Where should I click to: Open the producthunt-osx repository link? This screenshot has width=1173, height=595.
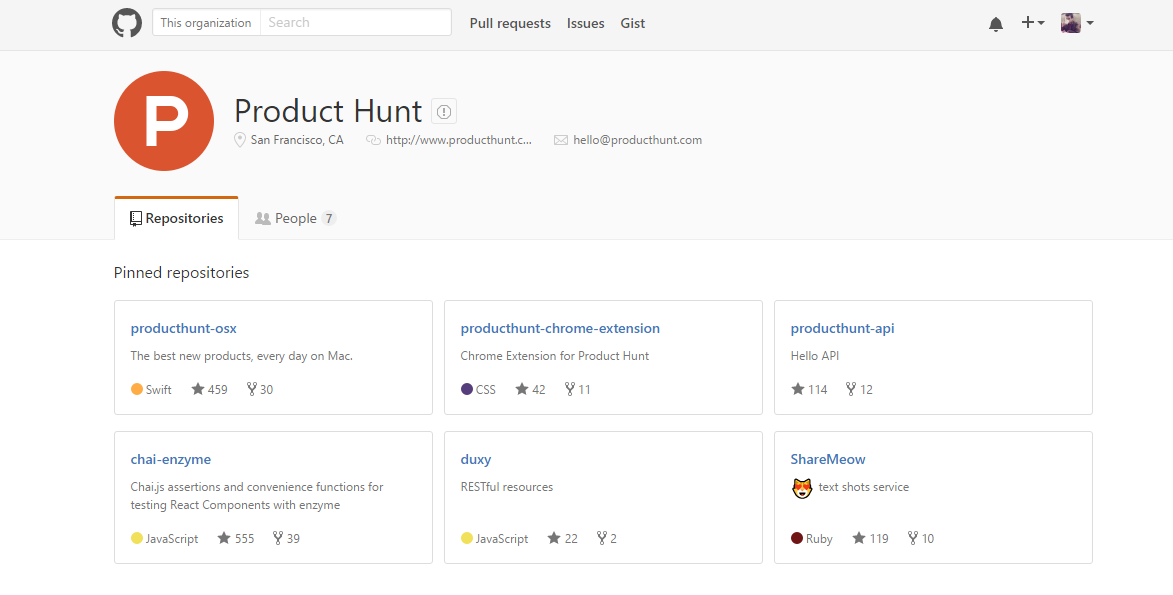[184, 328]
